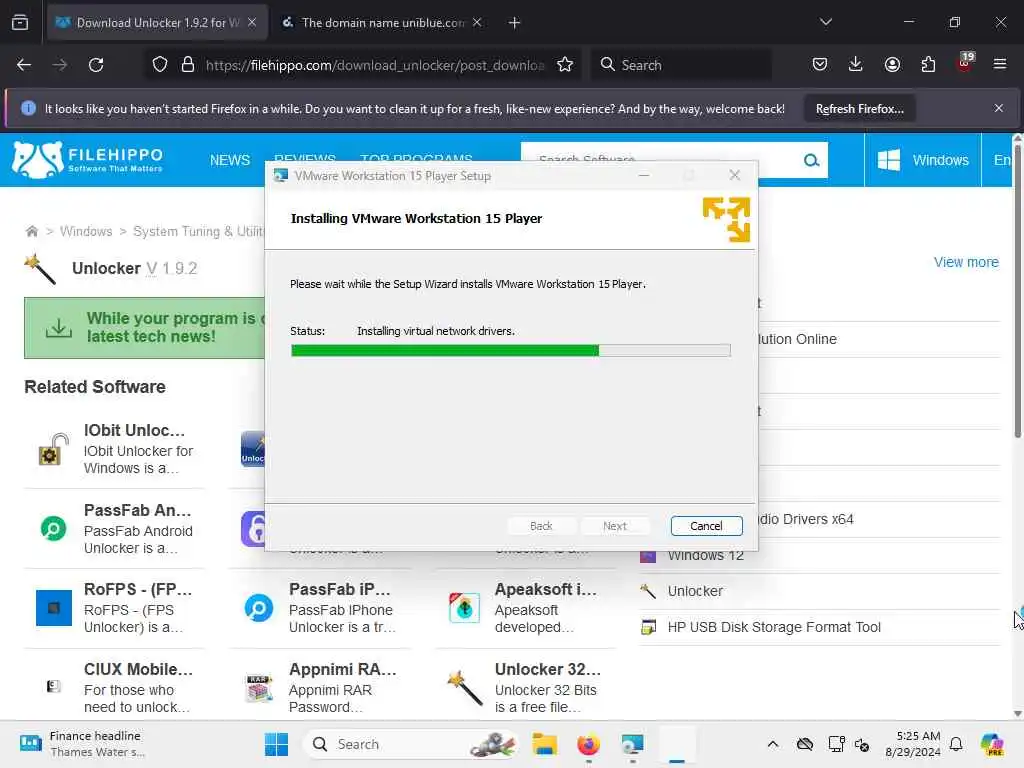1024x768 pixels.
Task: Click the Unlocker magic wand logo
Action: pyautogui.click(x=40, y=269)
